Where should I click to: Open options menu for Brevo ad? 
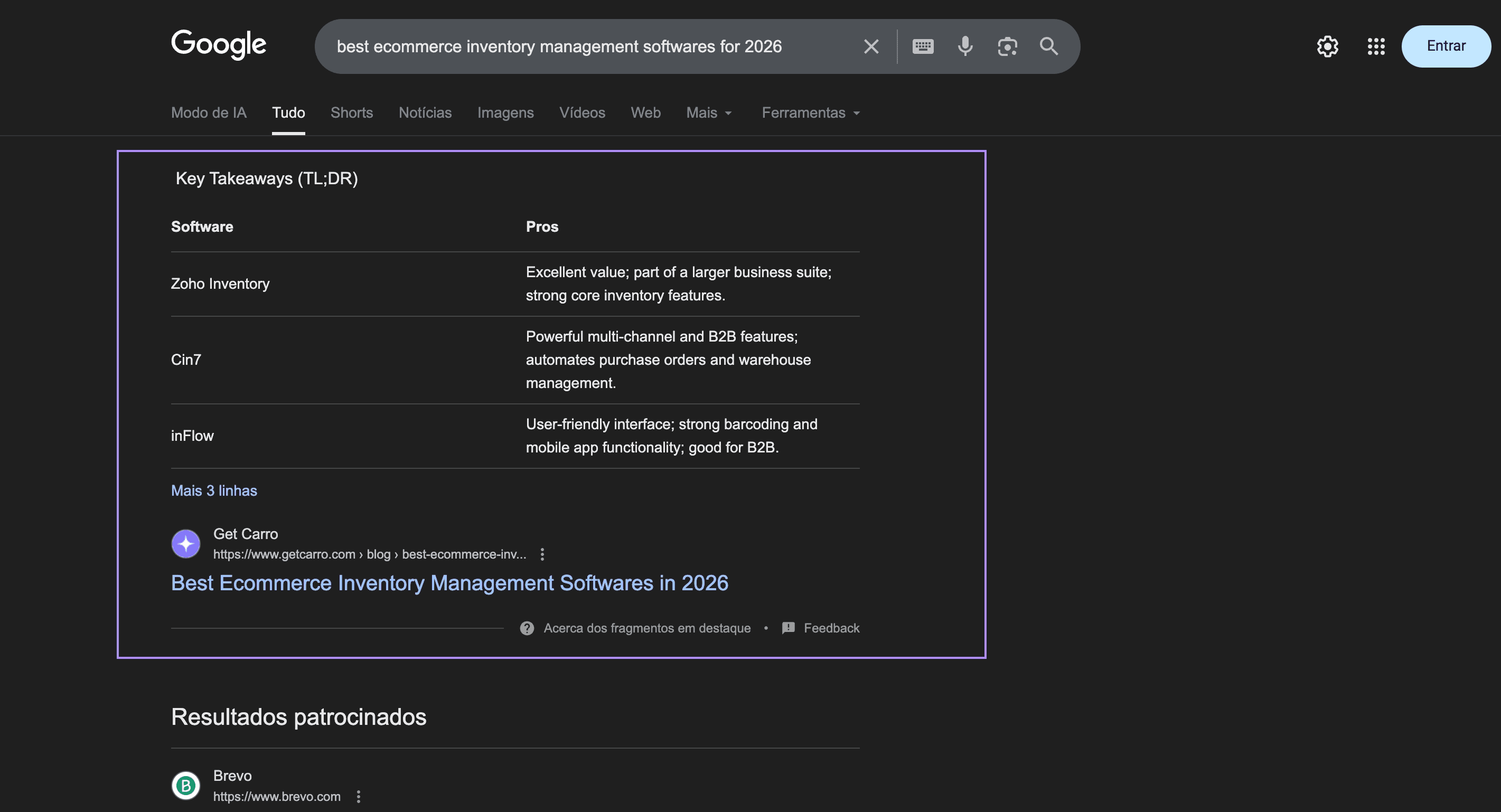(359, 796)
